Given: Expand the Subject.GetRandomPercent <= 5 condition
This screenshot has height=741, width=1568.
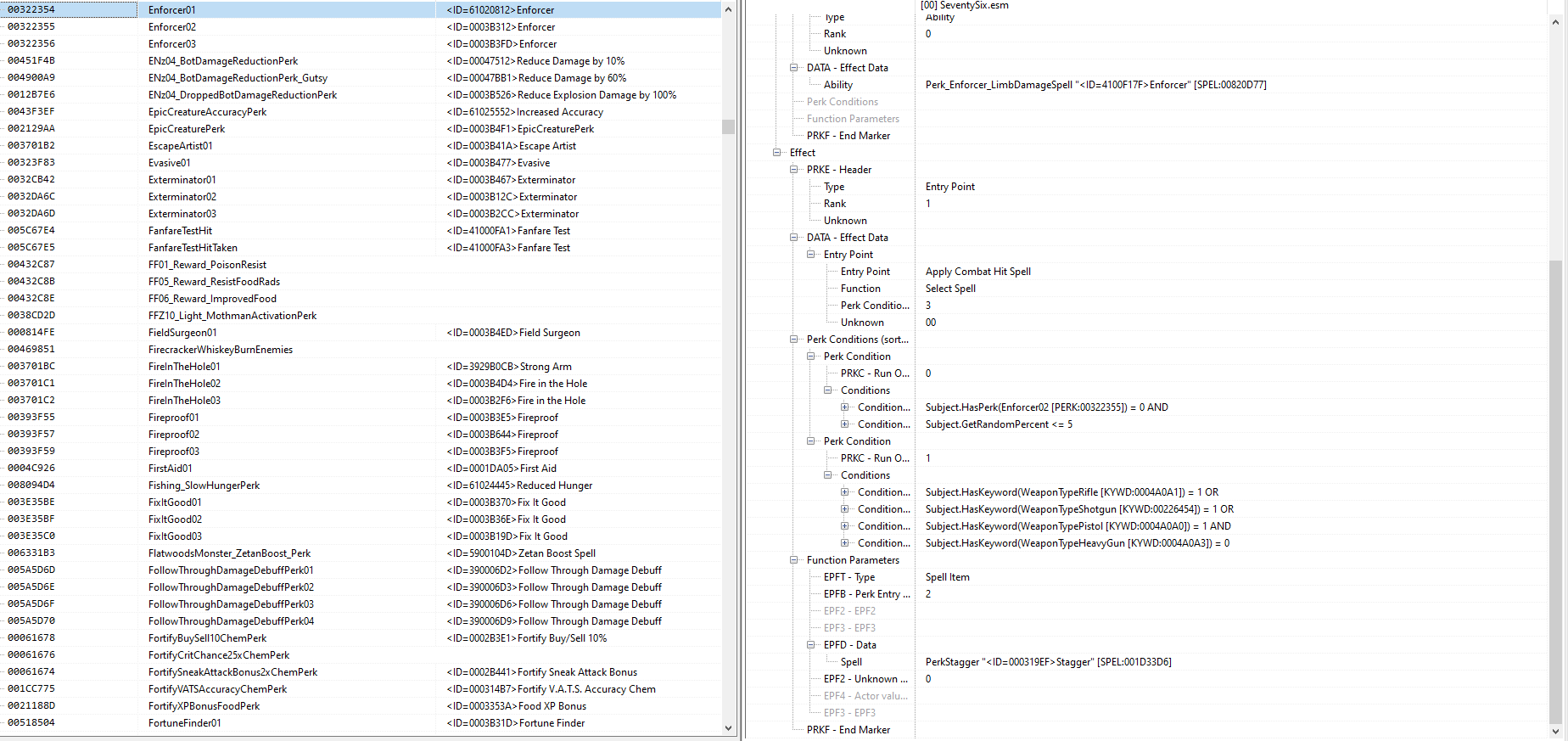Looking at the screenshot, I should pyautogui.click(x=844, y=424).
